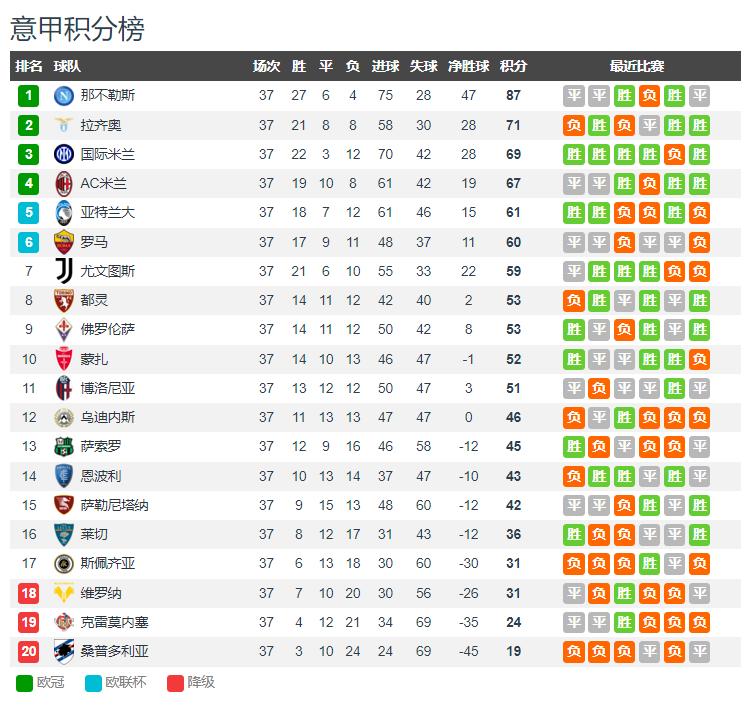The width and height of the screenshot is (752, 714).
Task: Click the Napoli club crest icon
Action: 63,95
